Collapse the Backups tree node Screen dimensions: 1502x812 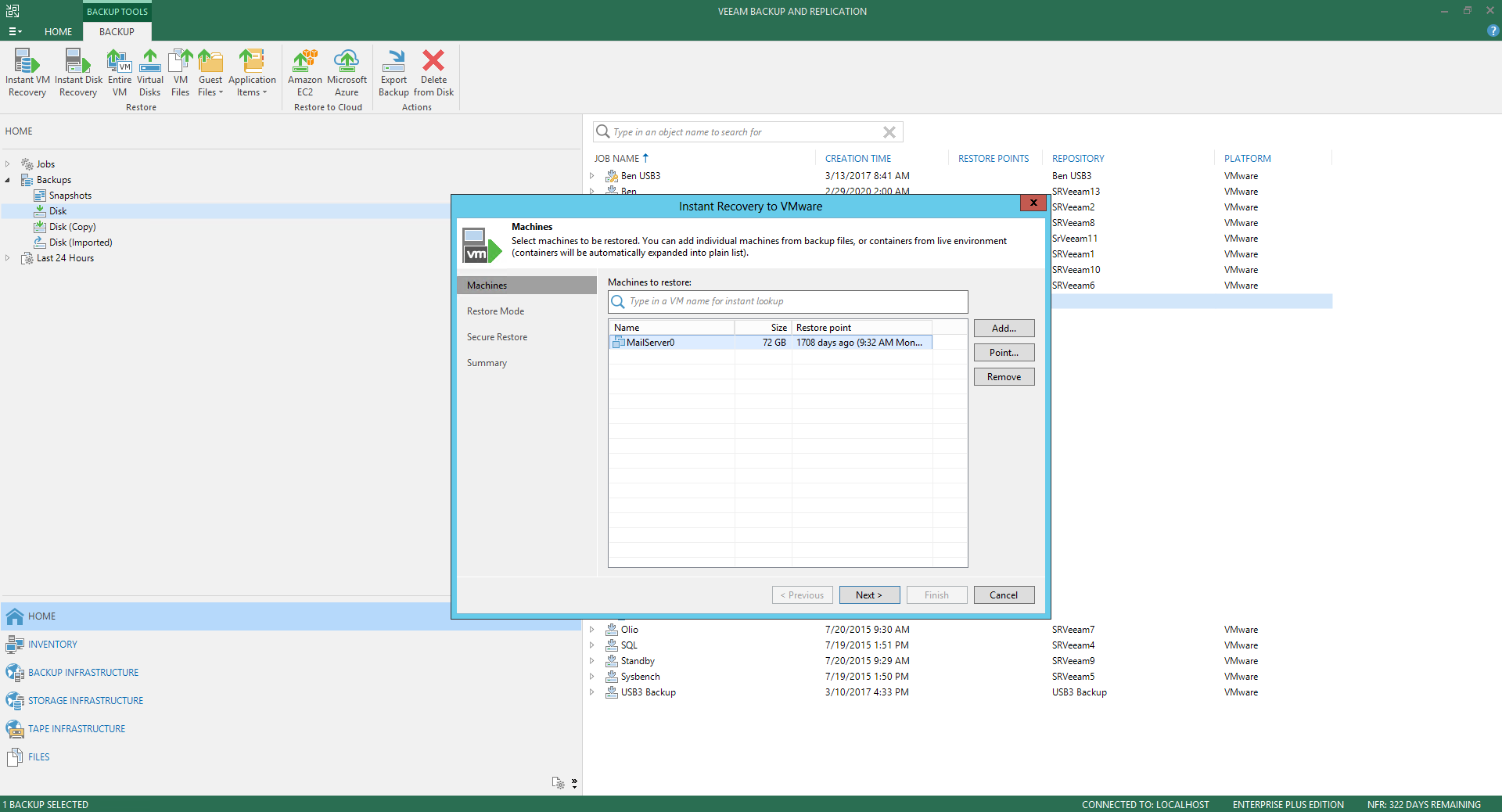[x=8, y=180]
